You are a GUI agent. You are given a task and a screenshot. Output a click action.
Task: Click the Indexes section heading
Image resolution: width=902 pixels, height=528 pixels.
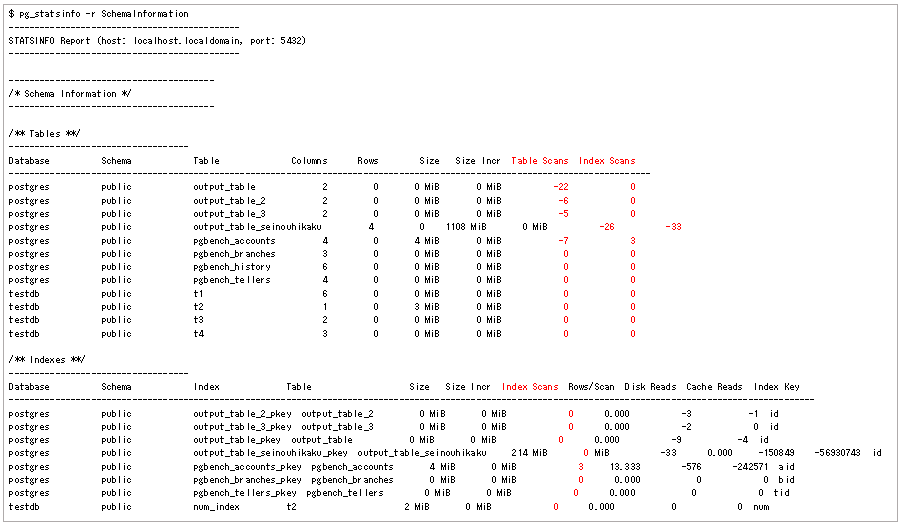click(47, 360)
